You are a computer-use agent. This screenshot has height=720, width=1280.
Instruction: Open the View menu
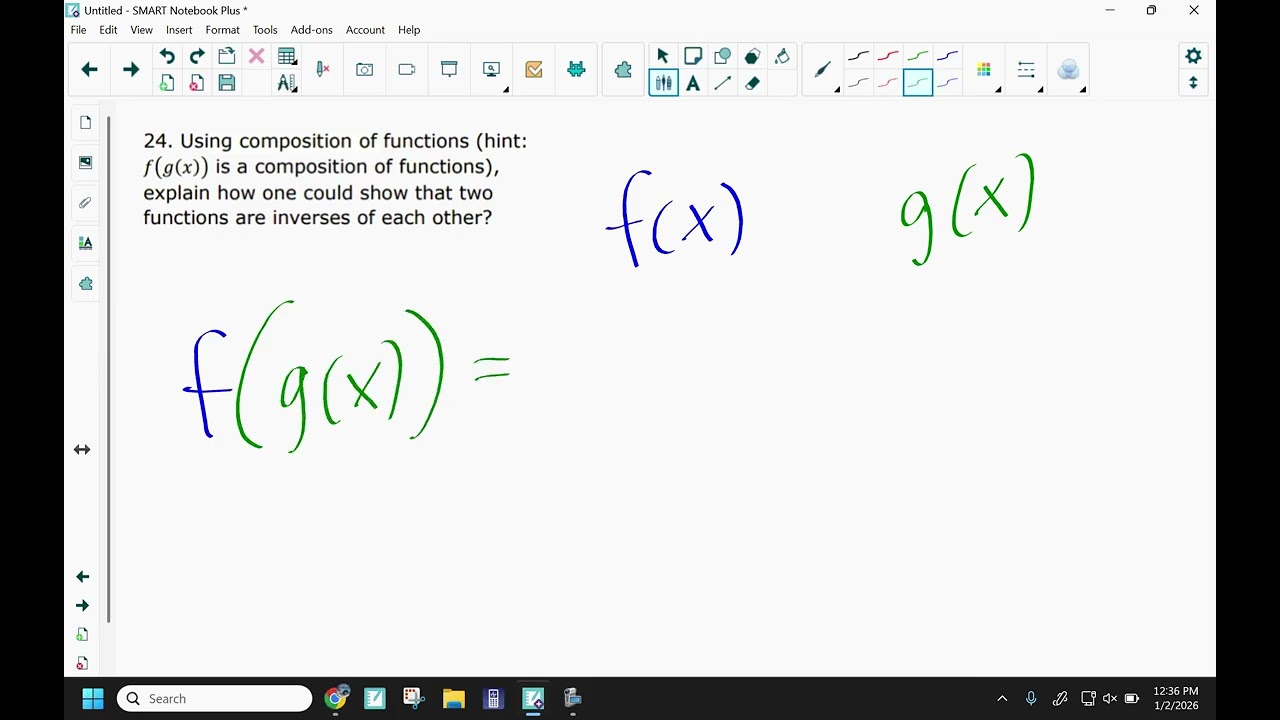141,30
